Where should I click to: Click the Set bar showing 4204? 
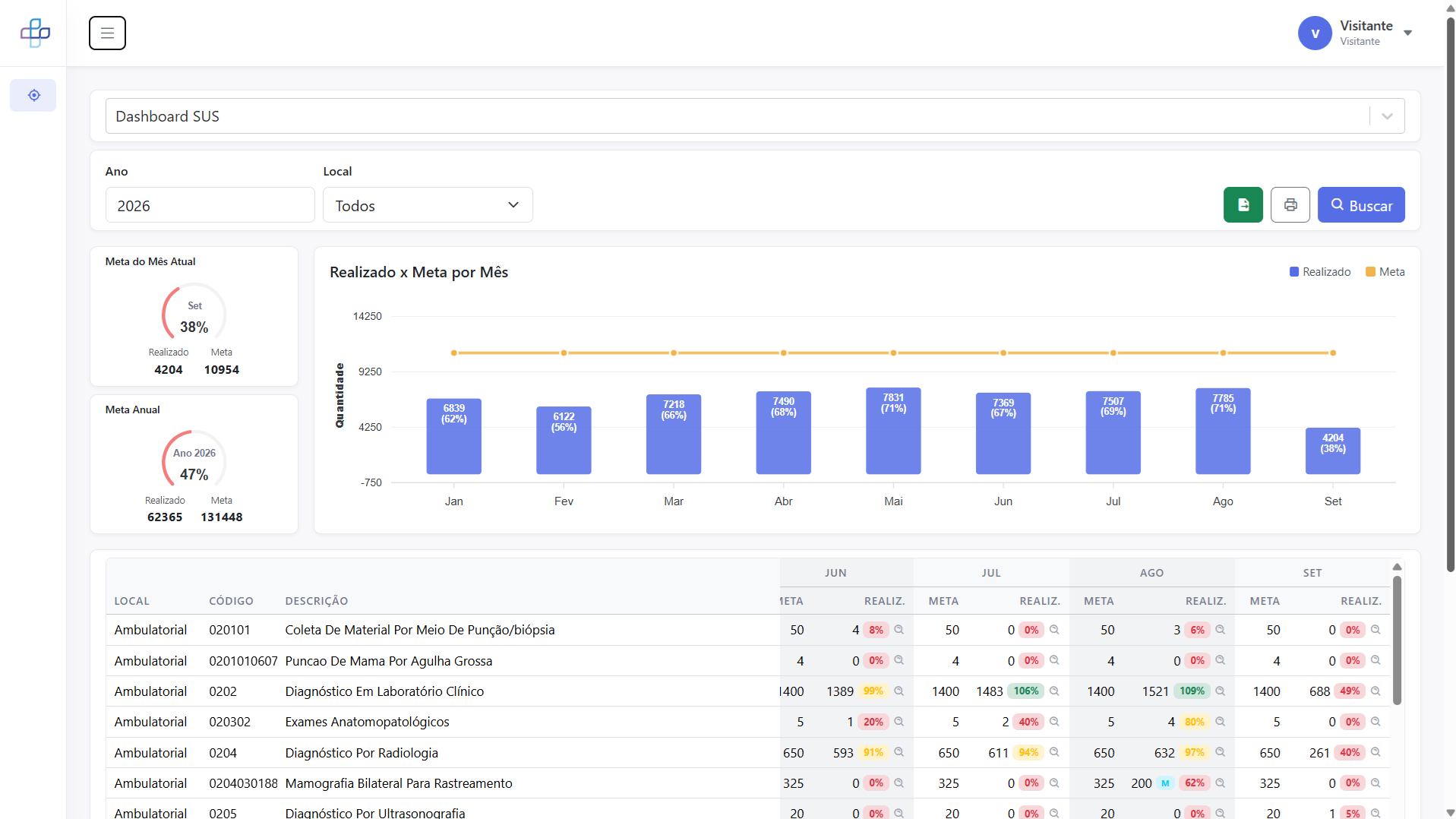pos(1333,451)
